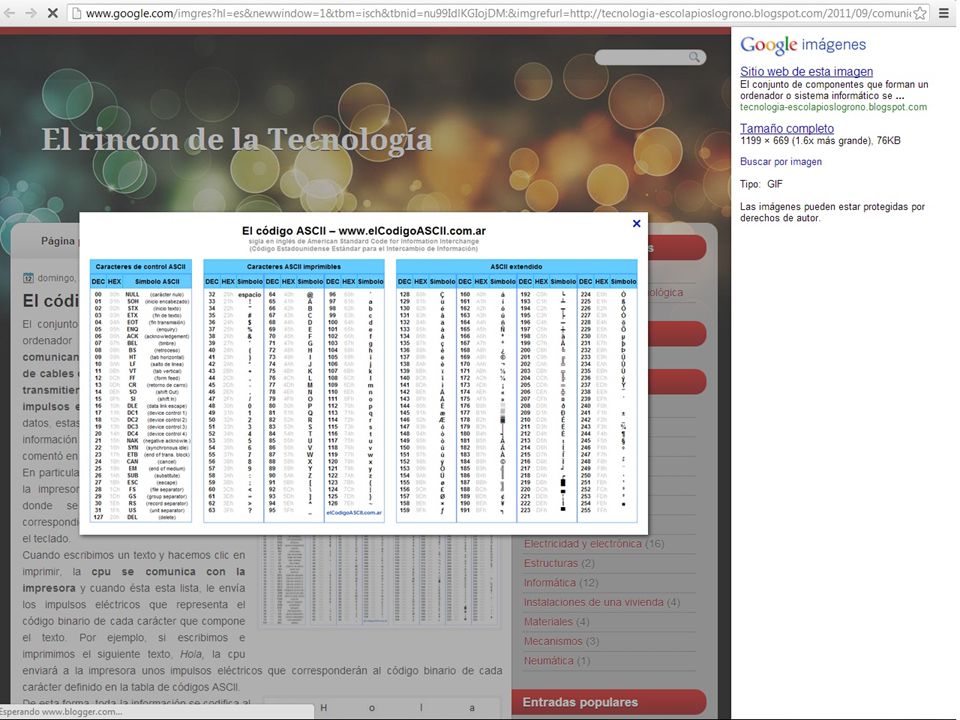This screenshot has width=960, height=720.
Task: Click the blog search magnifier icon
Action: (694, 57)
